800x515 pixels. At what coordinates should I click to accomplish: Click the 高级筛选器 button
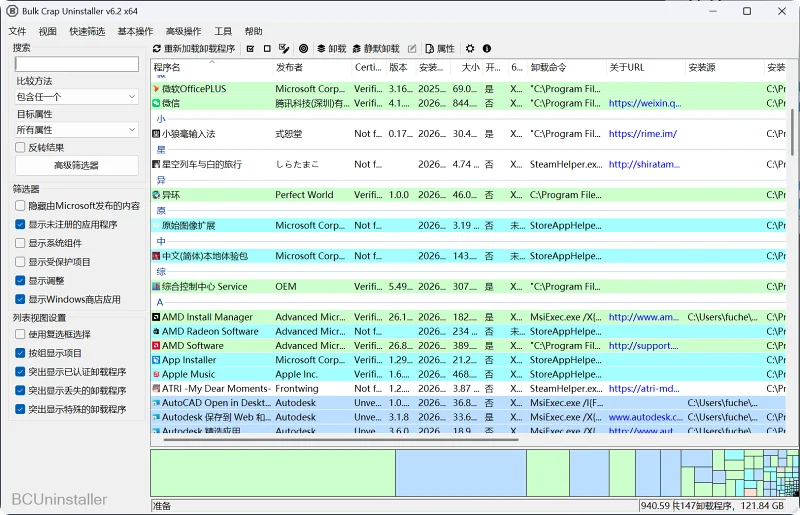77,165
